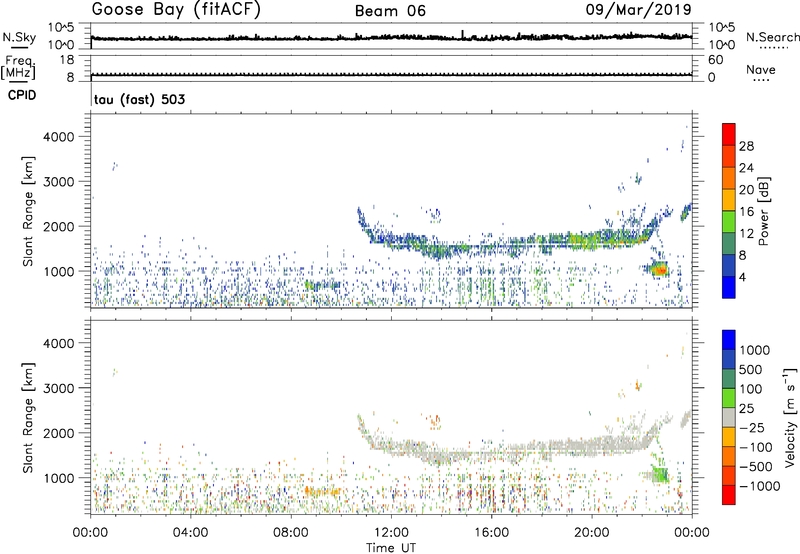The image size is (800, 554).
Task: Click the "18" frequency axis tick
Action: click(67, 60)
